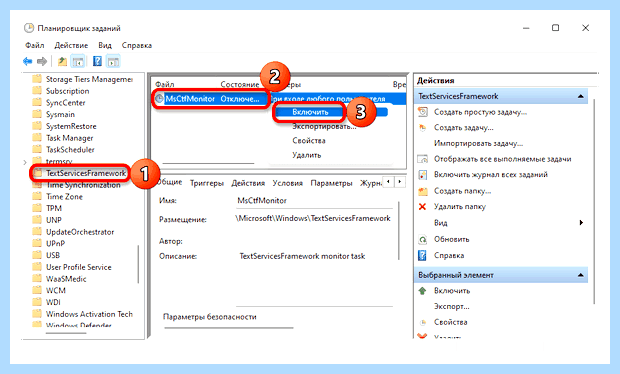The width and height of the screenshot is (620, 374).
Task: Click the Включить журнал всех заданий icon
Action: point(423,175)
